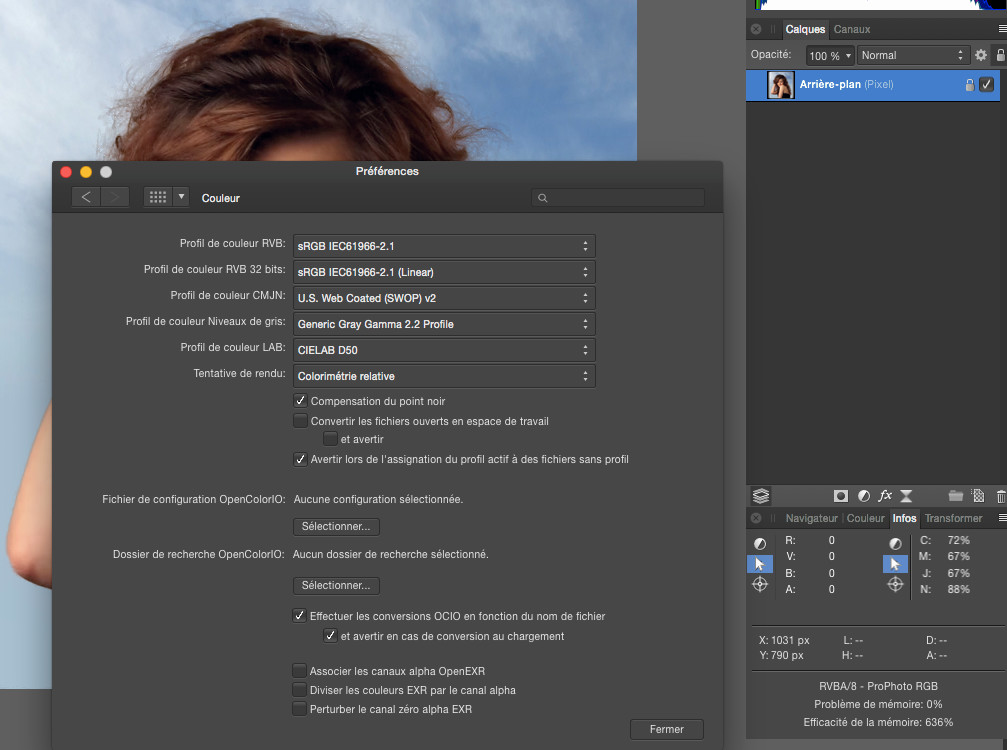Open blend options gear icon in Calques panel

[981, 55]
